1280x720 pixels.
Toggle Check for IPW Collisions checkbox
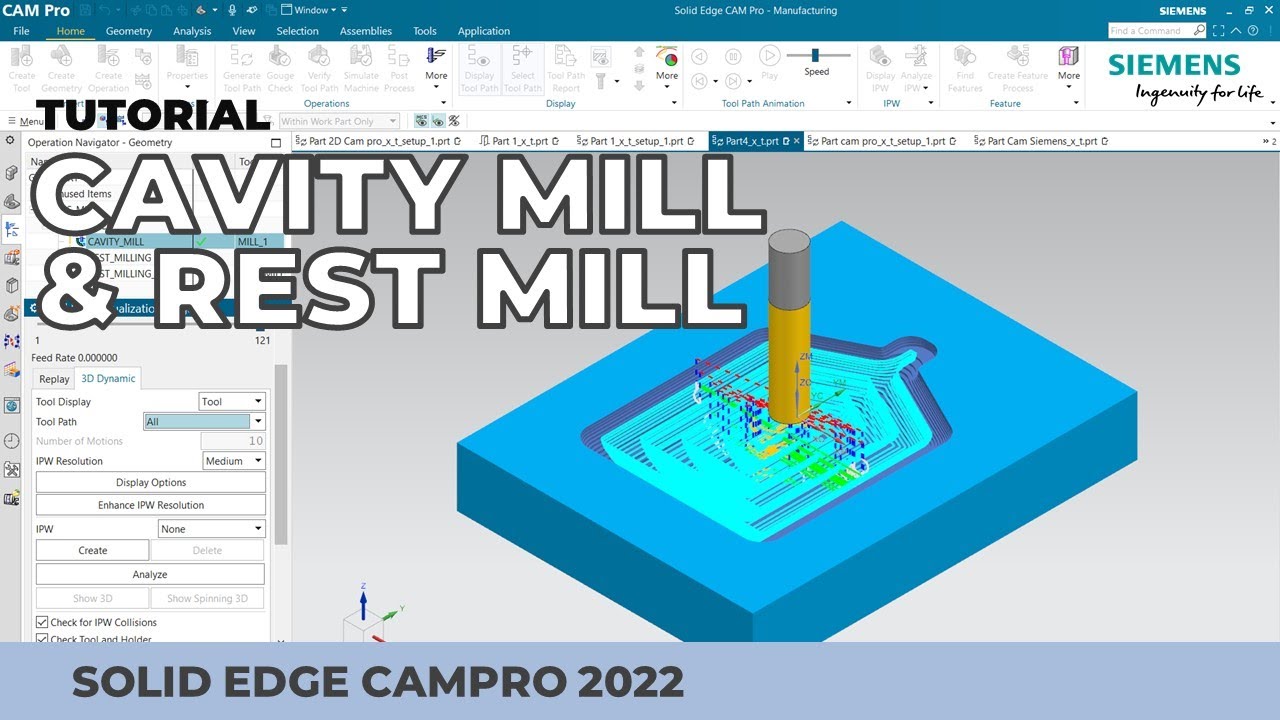coord(42,622)
